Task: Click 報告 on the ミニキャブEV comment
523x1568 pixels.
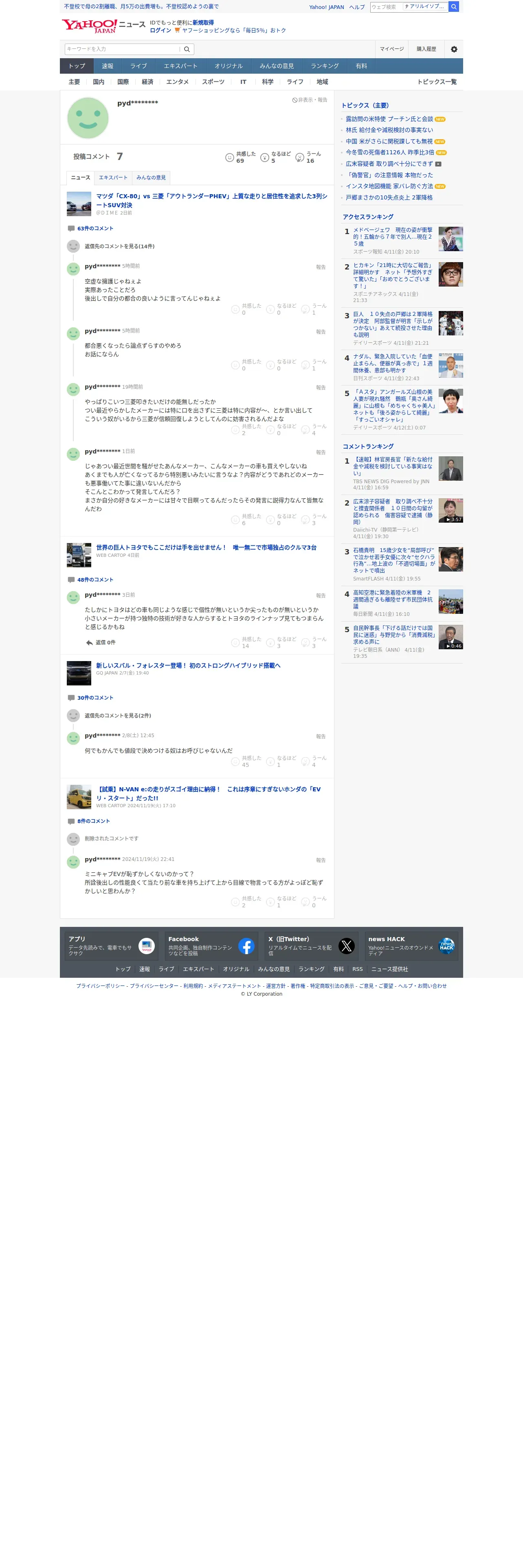Action: coord(321,861)
